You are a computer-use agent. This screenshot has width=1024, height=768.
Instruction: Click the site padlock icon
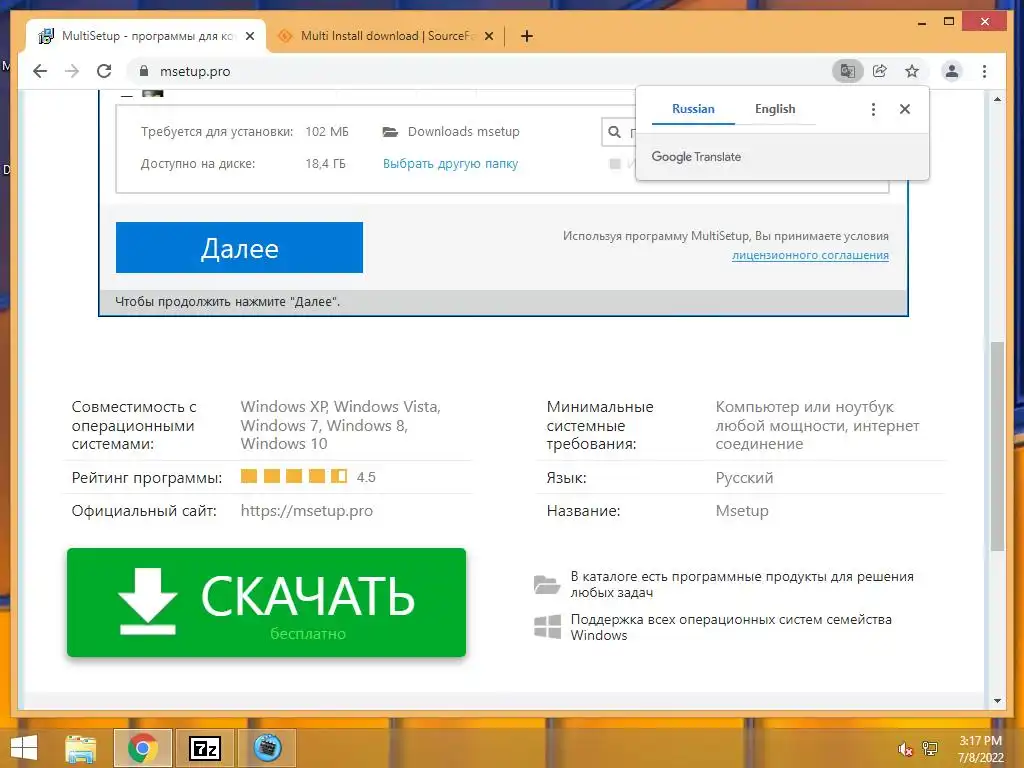144,71
